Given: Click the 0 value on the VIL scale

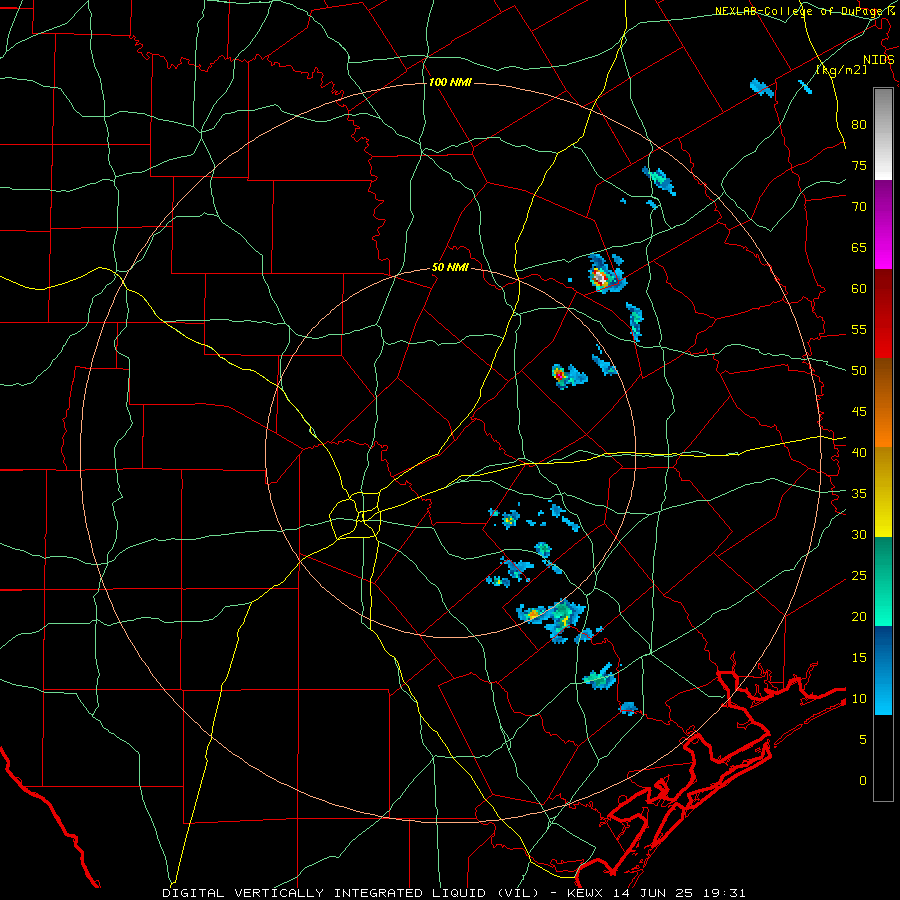Looking at the screenshot, I should point(863,781).
